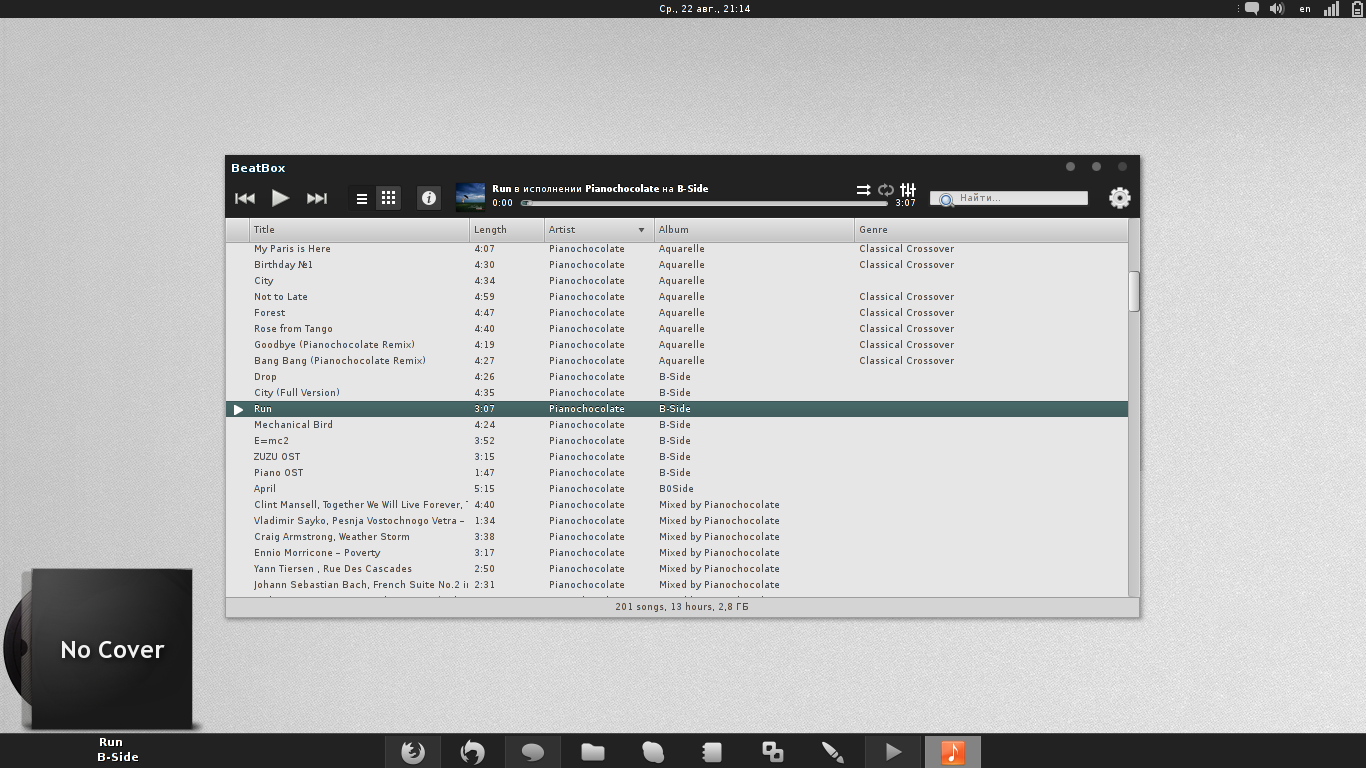Start playback with the play button

click(281, 198)
